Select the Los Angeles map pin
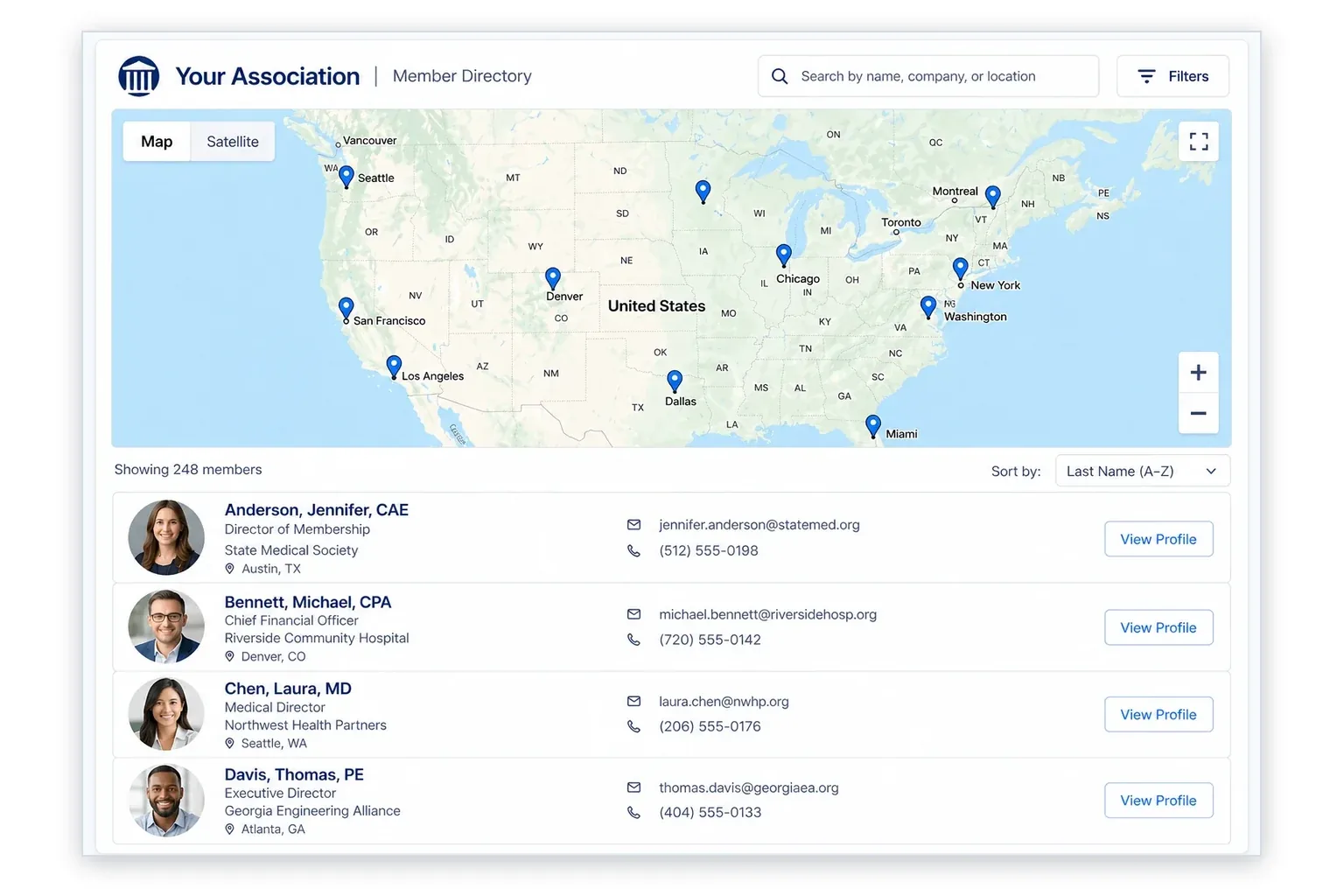This screenshot has width=1344, height=896. point(394,367)
